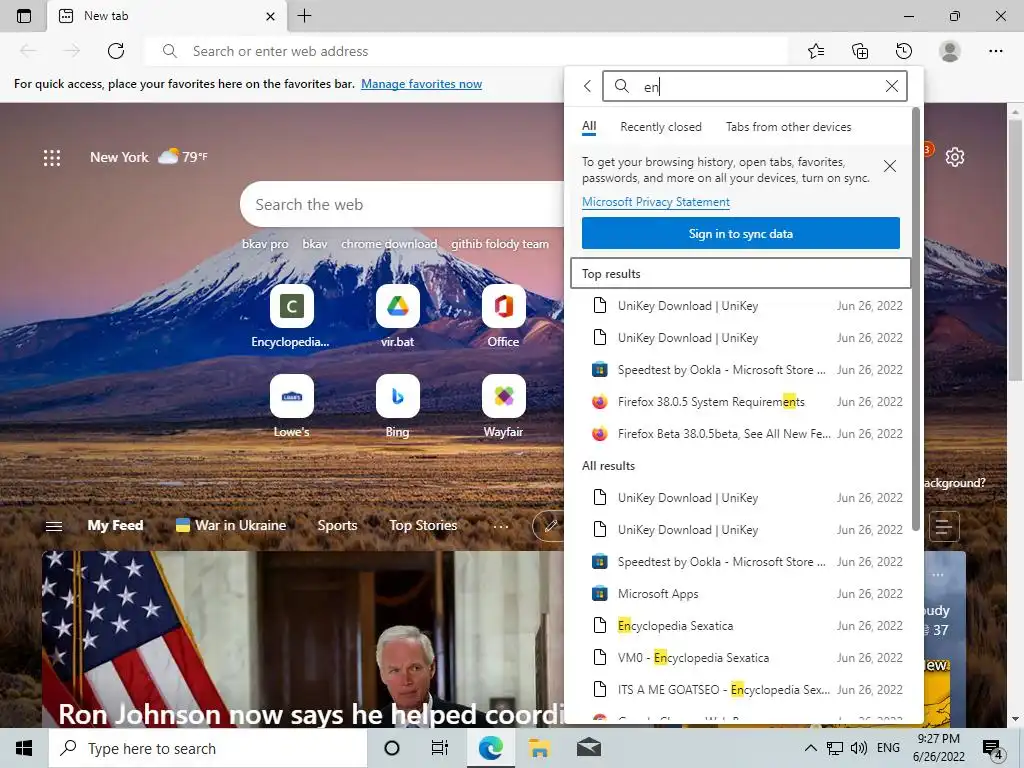The width and height of the screenshot is (1024, 768).
Task: Show more feed categories ellipsis
Action: click(501, 526)
